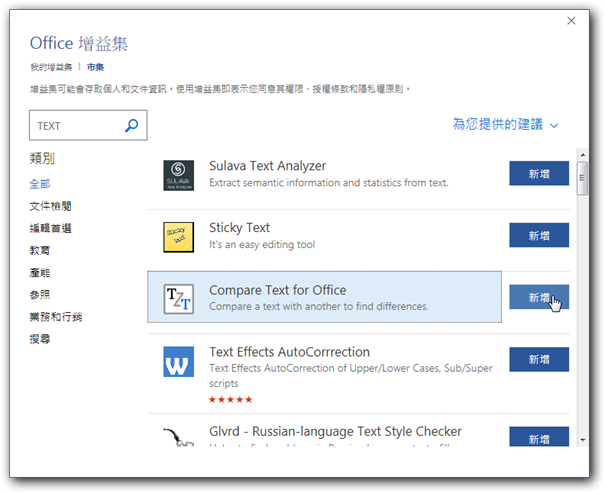The width and height of the screenshot is (605, 493).
Task: Click 'Extract semantic information and statistics' description
Action: pos(329,182)
